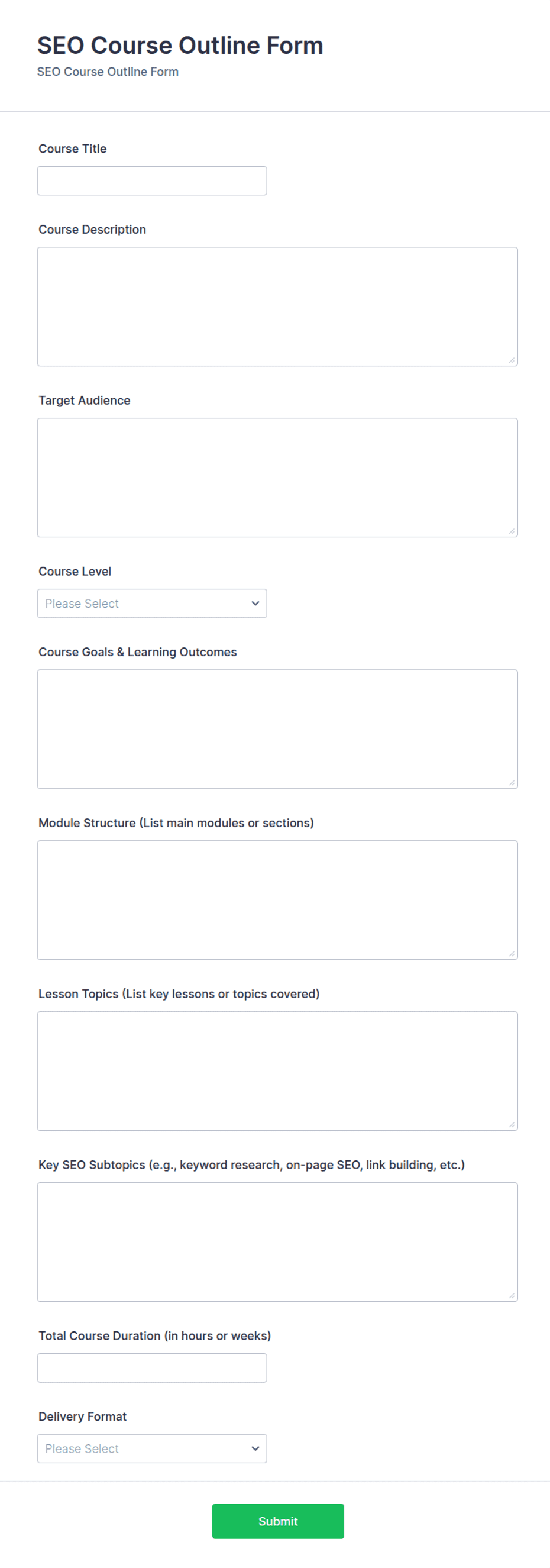Click the Course Goals textarea resize grip
550x1568 pixels.
pyautogui.click(x=512, y=783)
